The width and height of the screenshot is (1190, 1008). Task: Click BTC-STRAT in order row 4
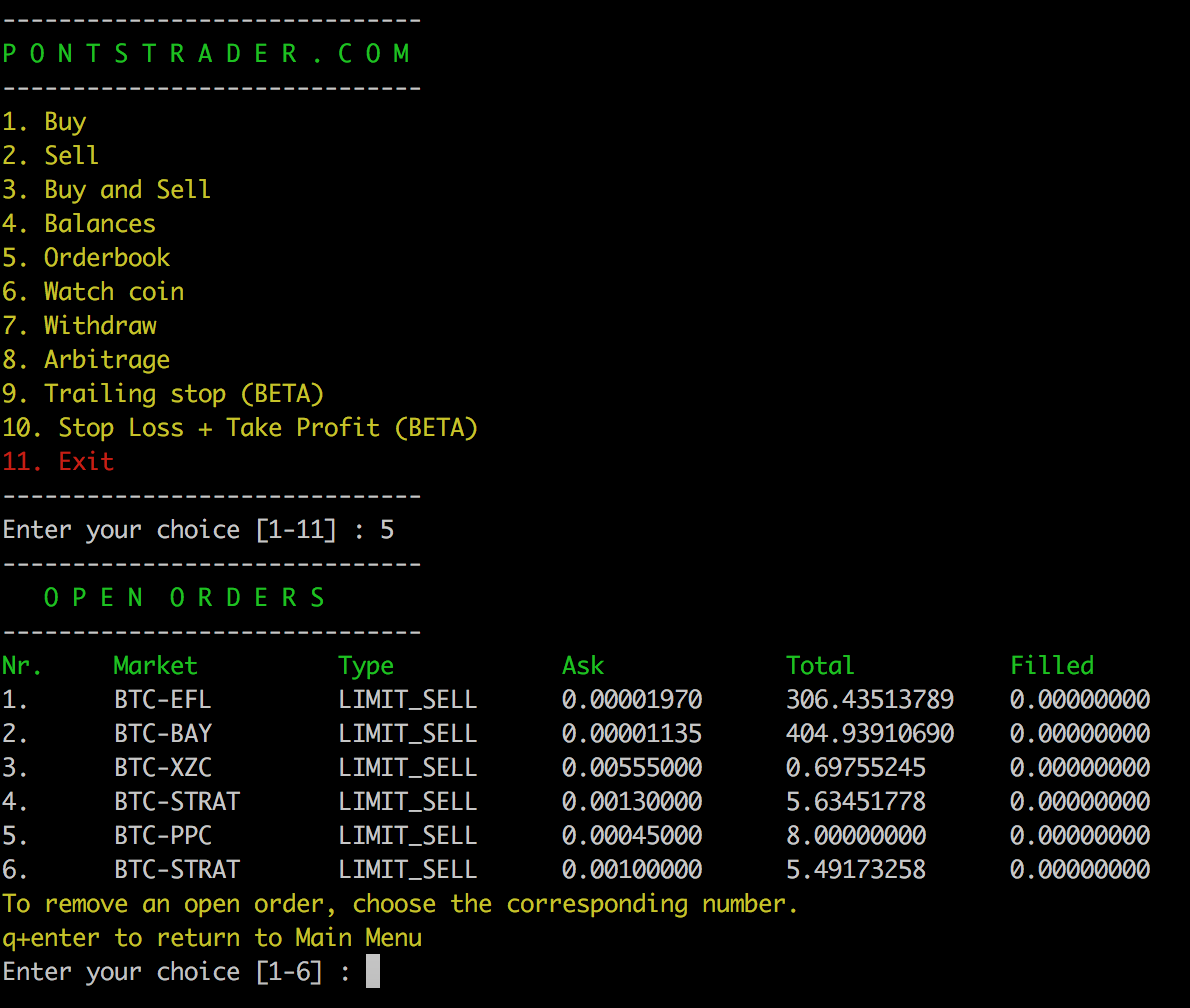(x=177, y=802)
